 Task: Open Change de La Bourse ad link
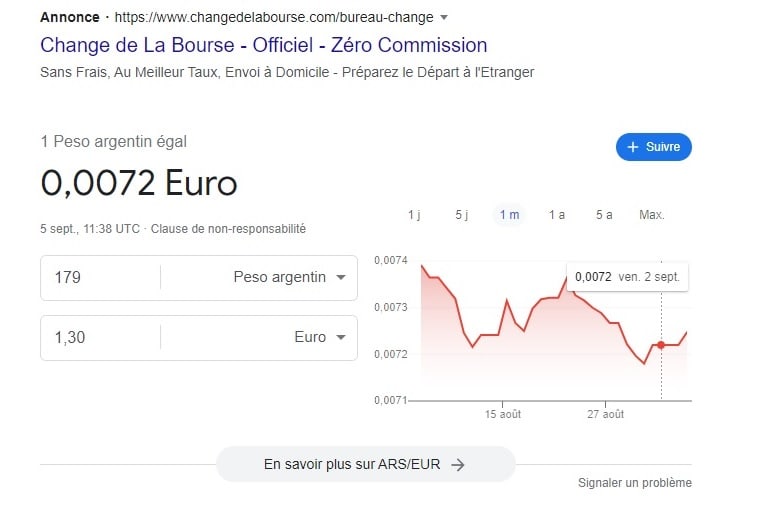click(263, 45)
